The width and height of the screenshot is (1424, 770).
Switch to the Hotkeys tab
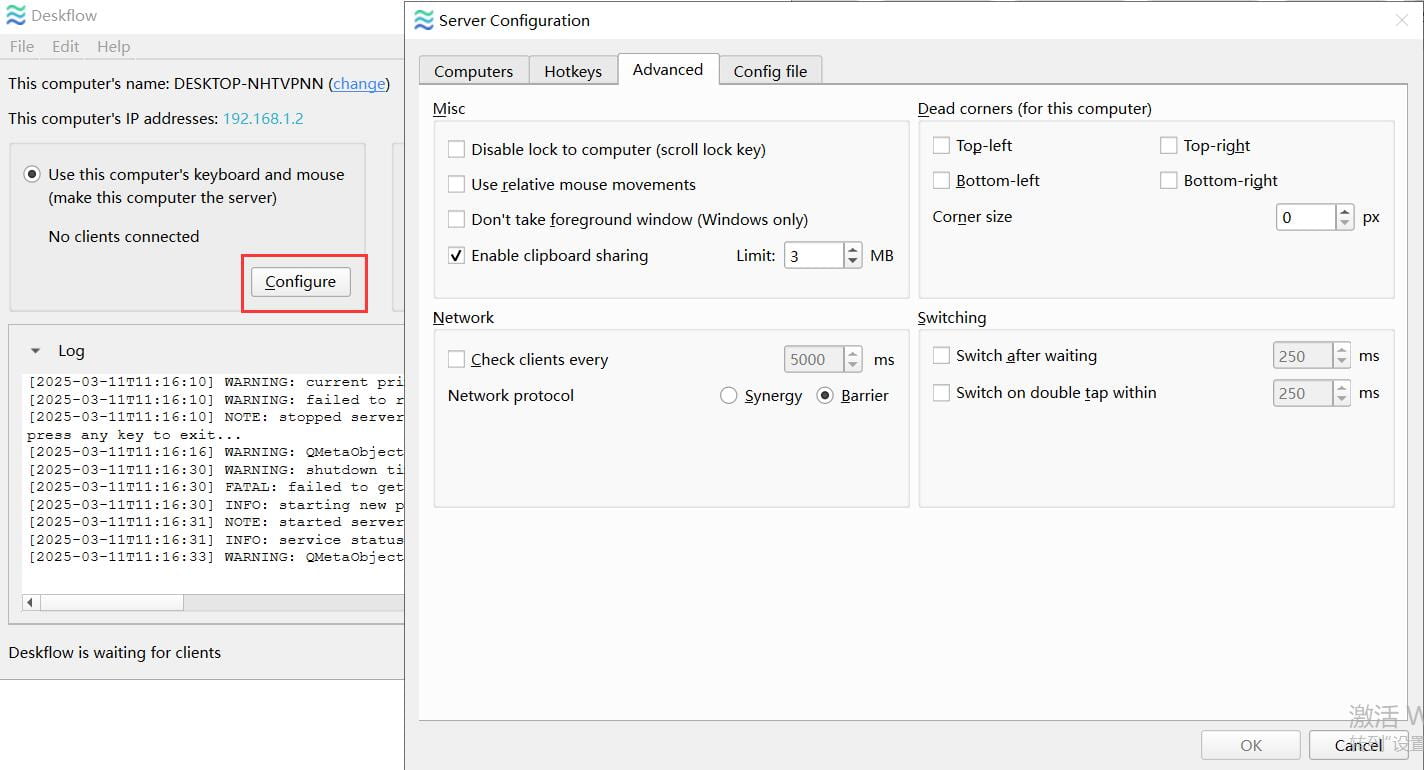[573, 71]
